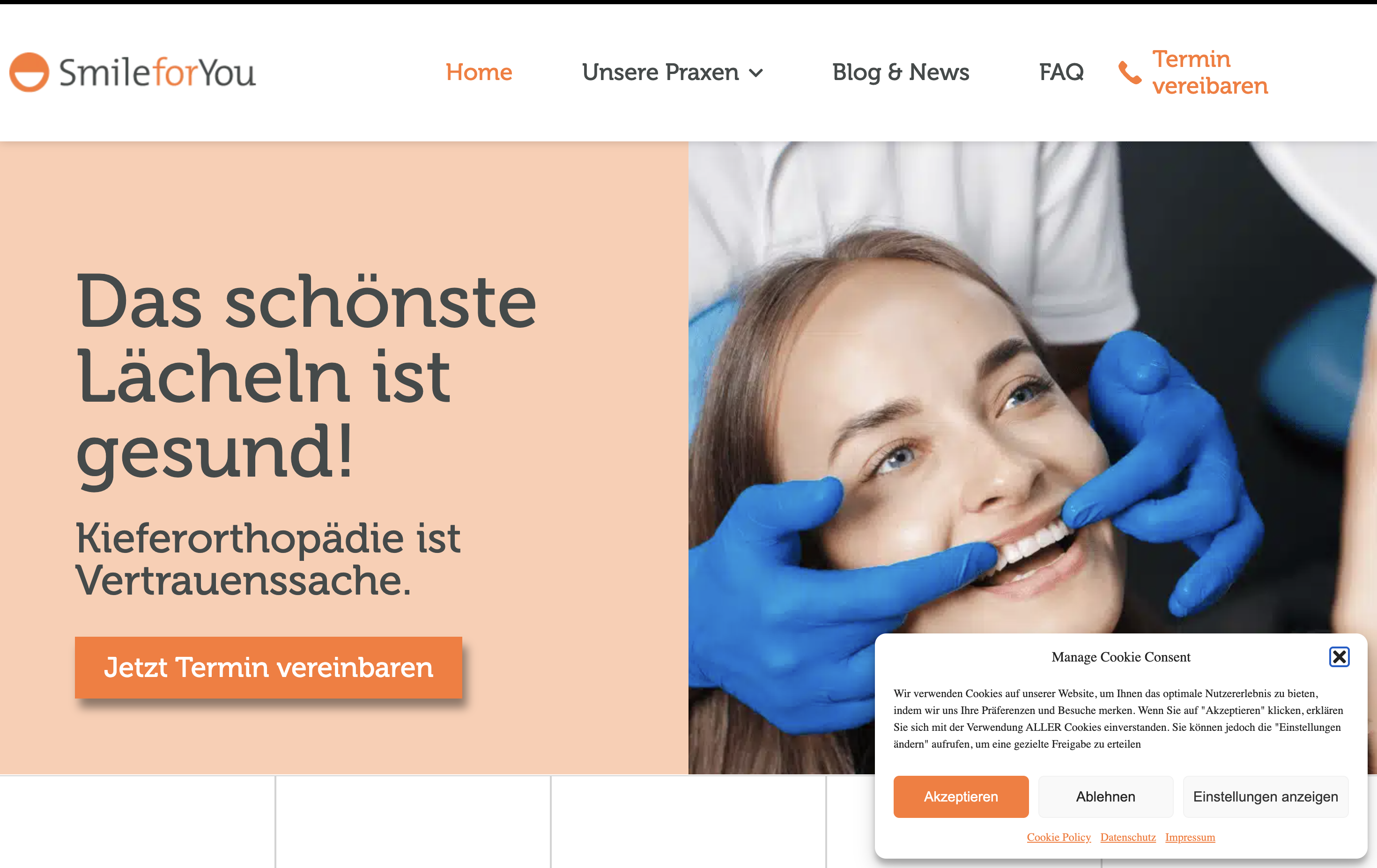This screenshot has width=1377, height=868.
Task: Click the SmileforYou wordmark text
Action: click(157, 73)
